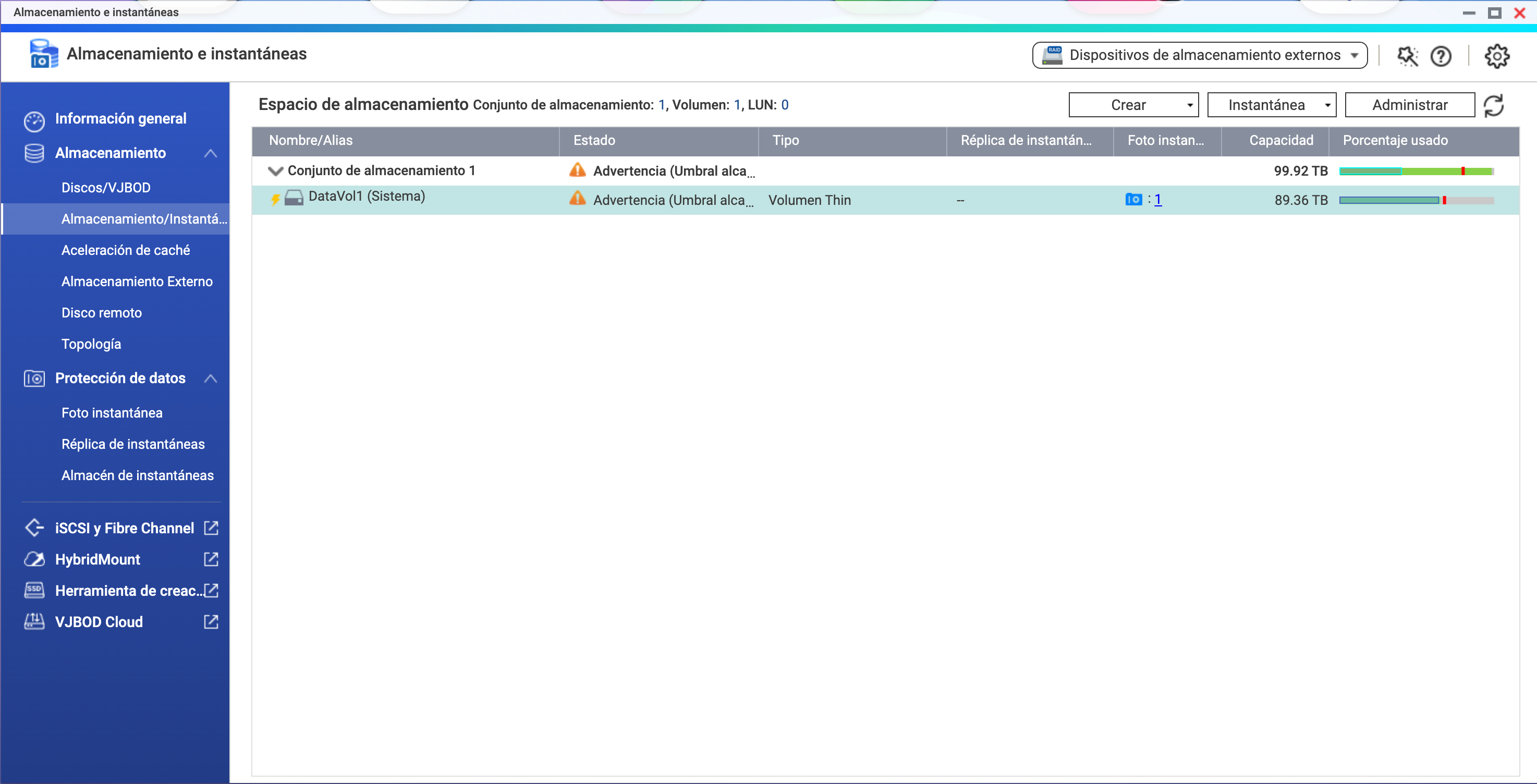This screenshot has width=1537, height=784.
Task: Open the help question mark icon
Action: click(x=1441, y=56)
